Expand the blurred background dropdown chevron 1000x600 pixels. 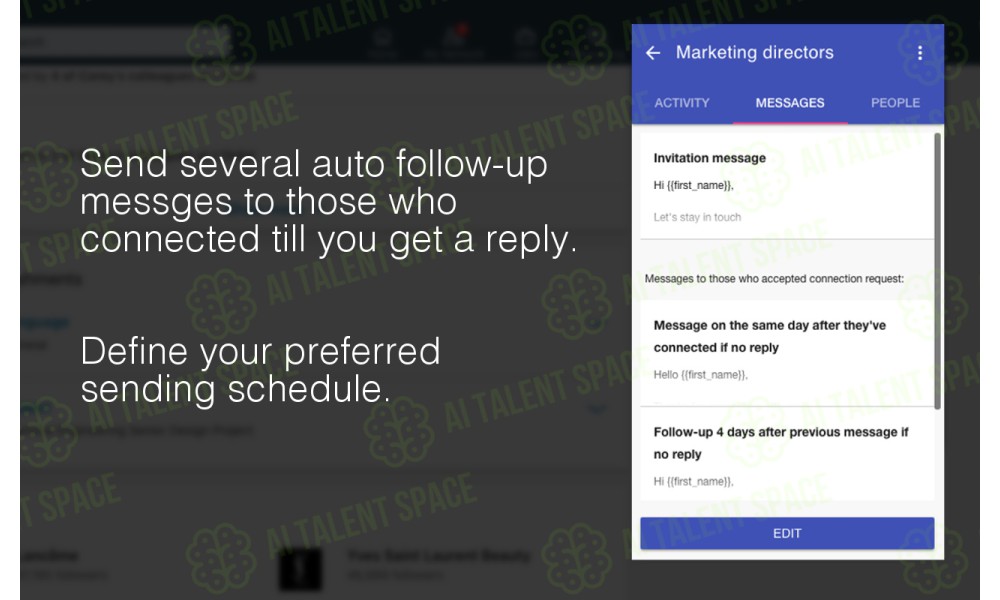(x=596, y=409)
